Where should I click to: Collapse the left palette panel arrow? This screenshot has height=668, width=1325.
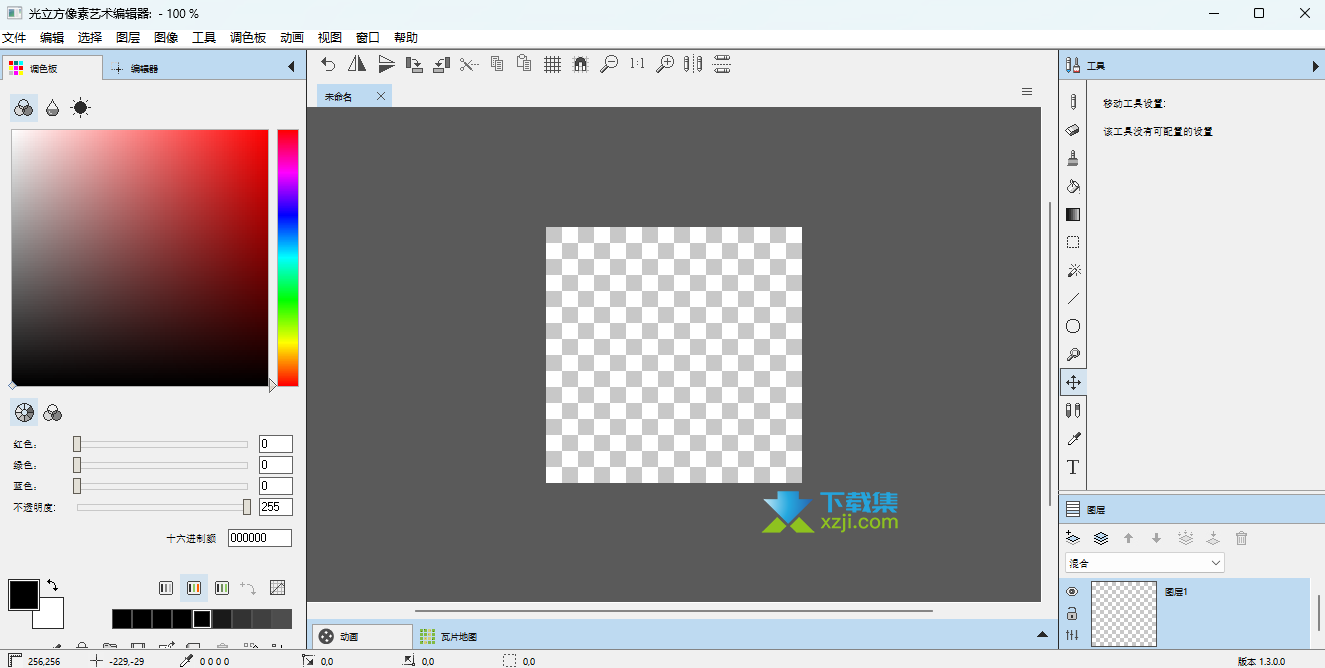tap(291, 68)
